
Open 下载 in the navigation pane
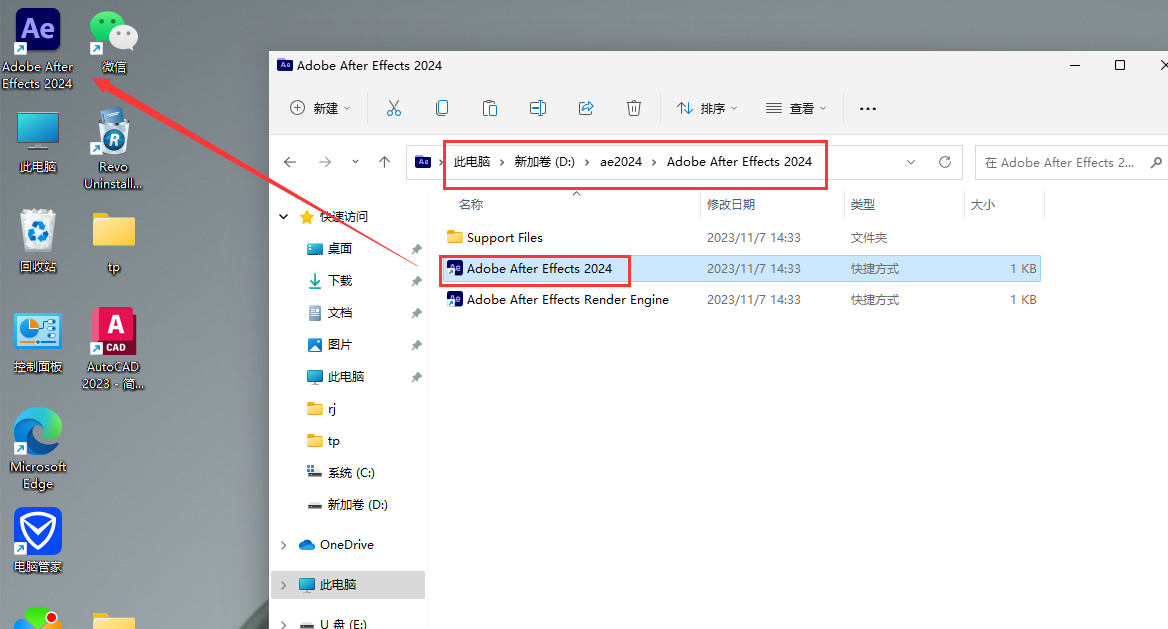[340, 281]
